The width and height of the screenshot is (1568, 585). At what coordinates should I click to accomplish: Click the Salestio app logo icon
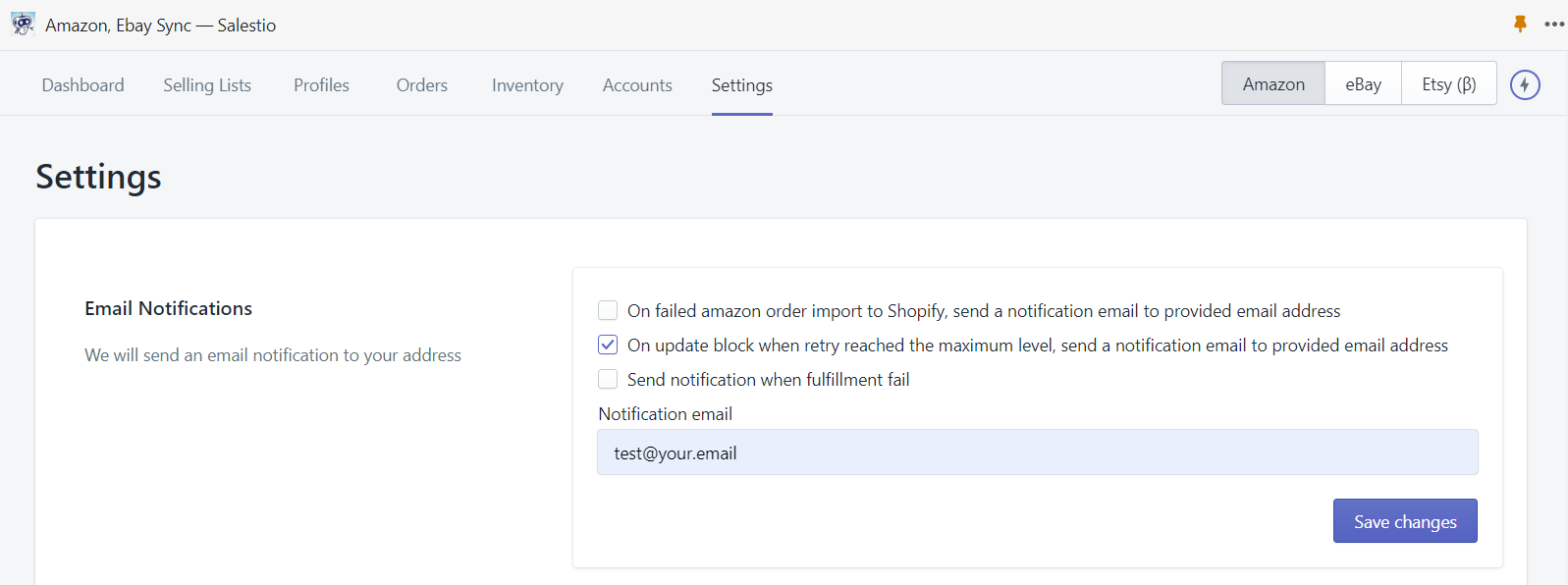pyautogui.click(x=23, y=25)
